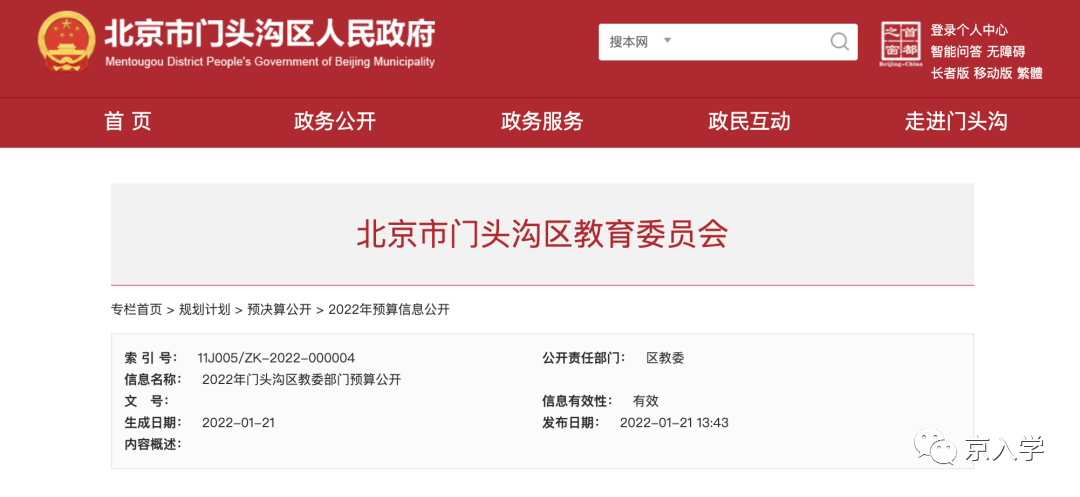Select index number 11J005/ZK-2022-000004
The height and width of the screenshot is (497, 1080).
coord(276,358)
